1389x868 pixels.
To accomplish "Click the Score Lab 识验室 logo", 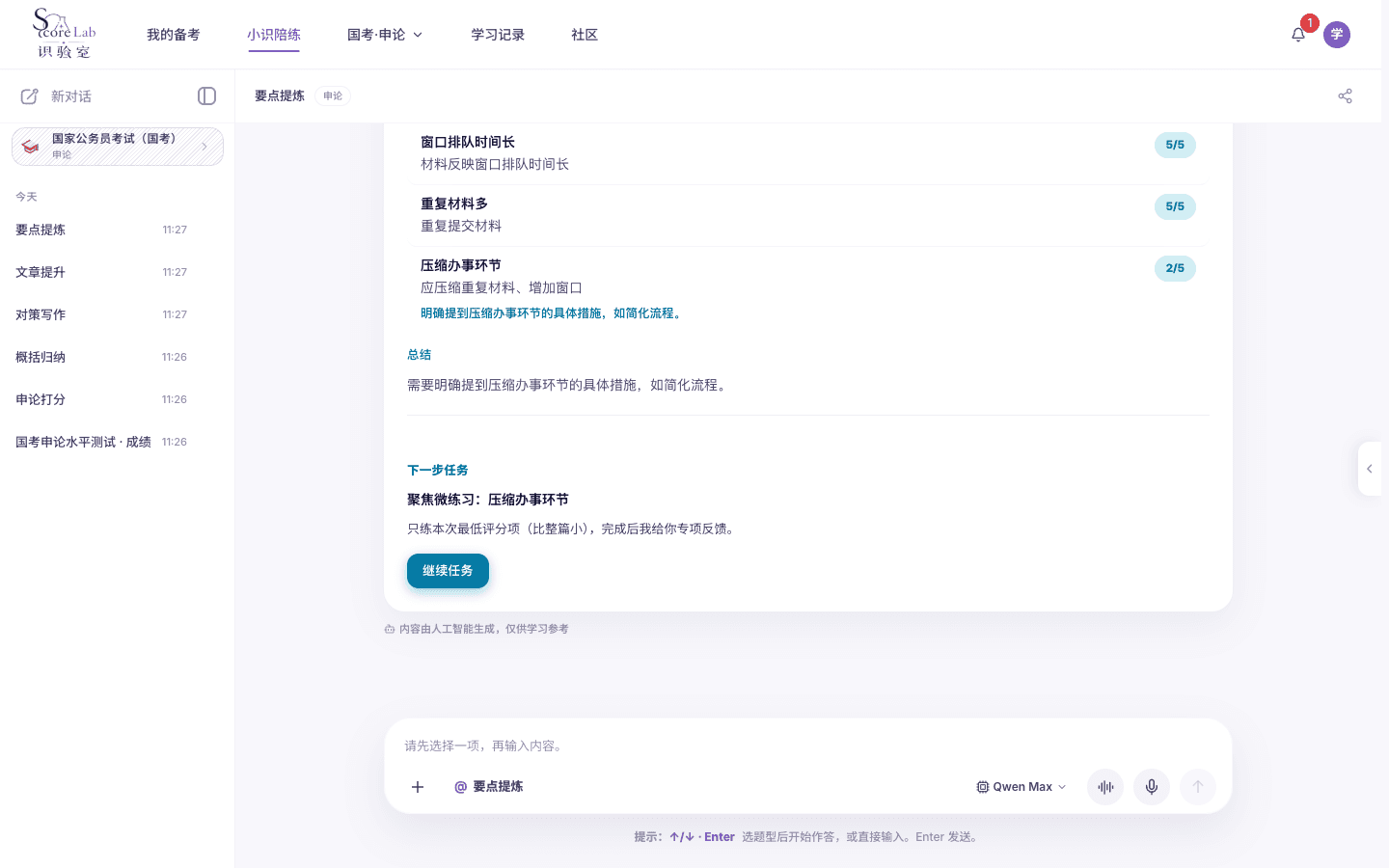I will (64, 34).
